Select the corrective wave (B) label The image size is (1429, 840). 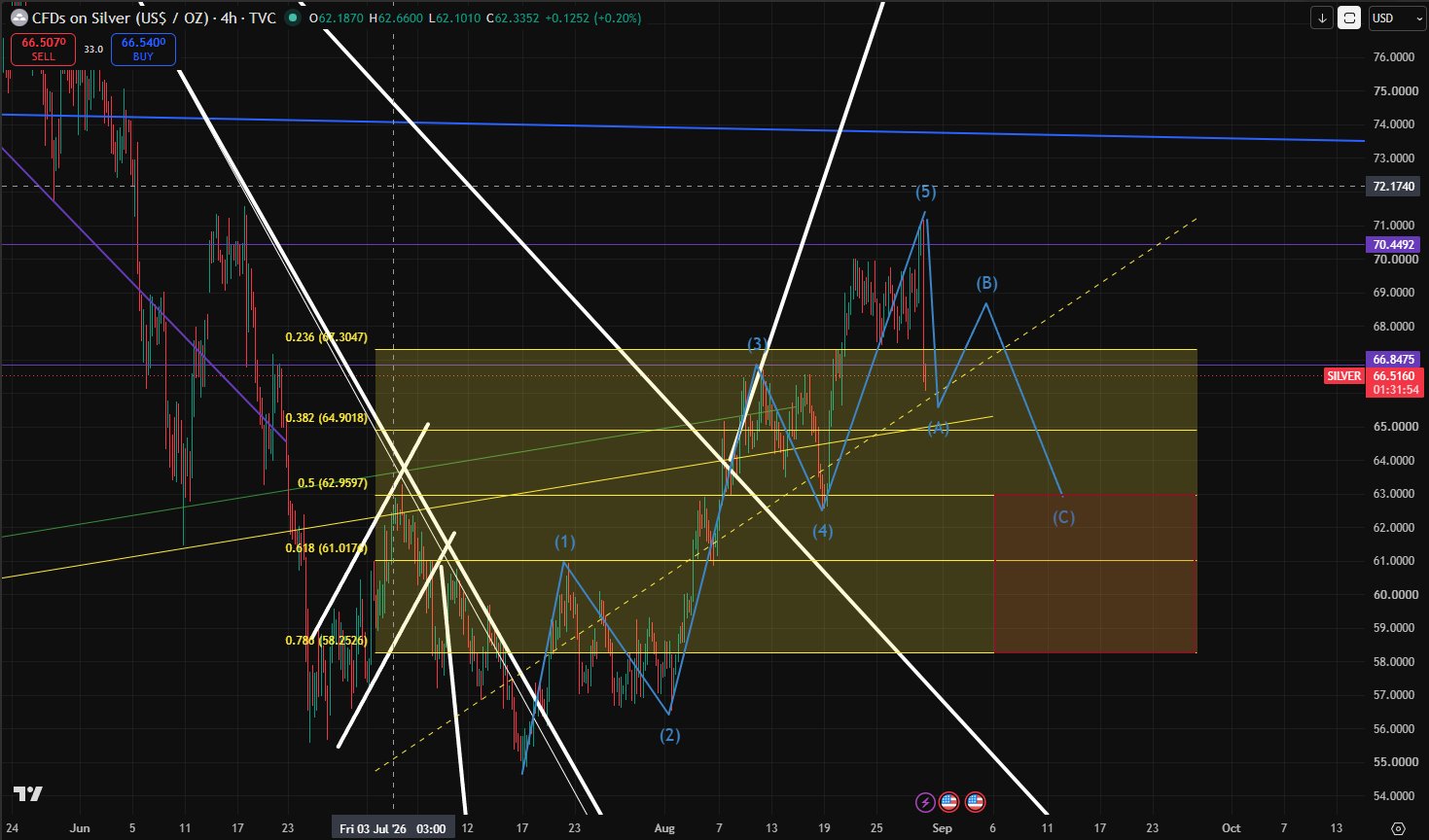986,283
